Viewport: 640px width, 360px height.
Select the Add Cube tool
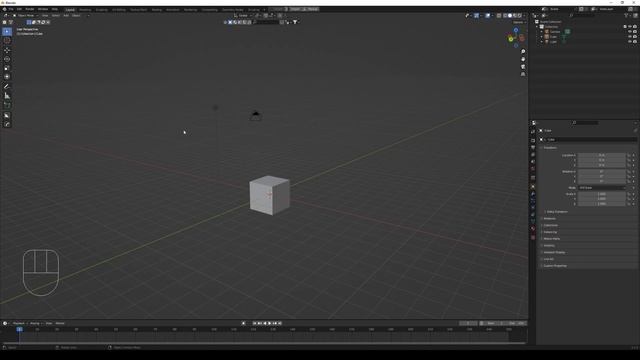[7, 105]
